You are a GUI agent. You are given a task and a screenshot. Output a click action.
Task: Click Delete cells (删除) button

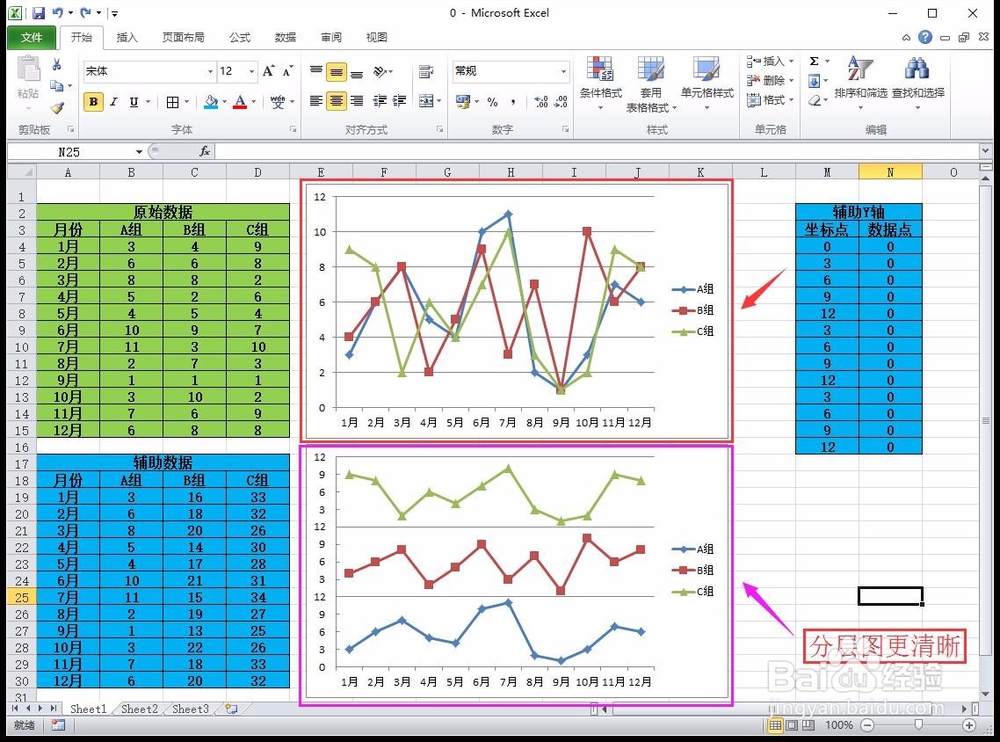[771, 80]
